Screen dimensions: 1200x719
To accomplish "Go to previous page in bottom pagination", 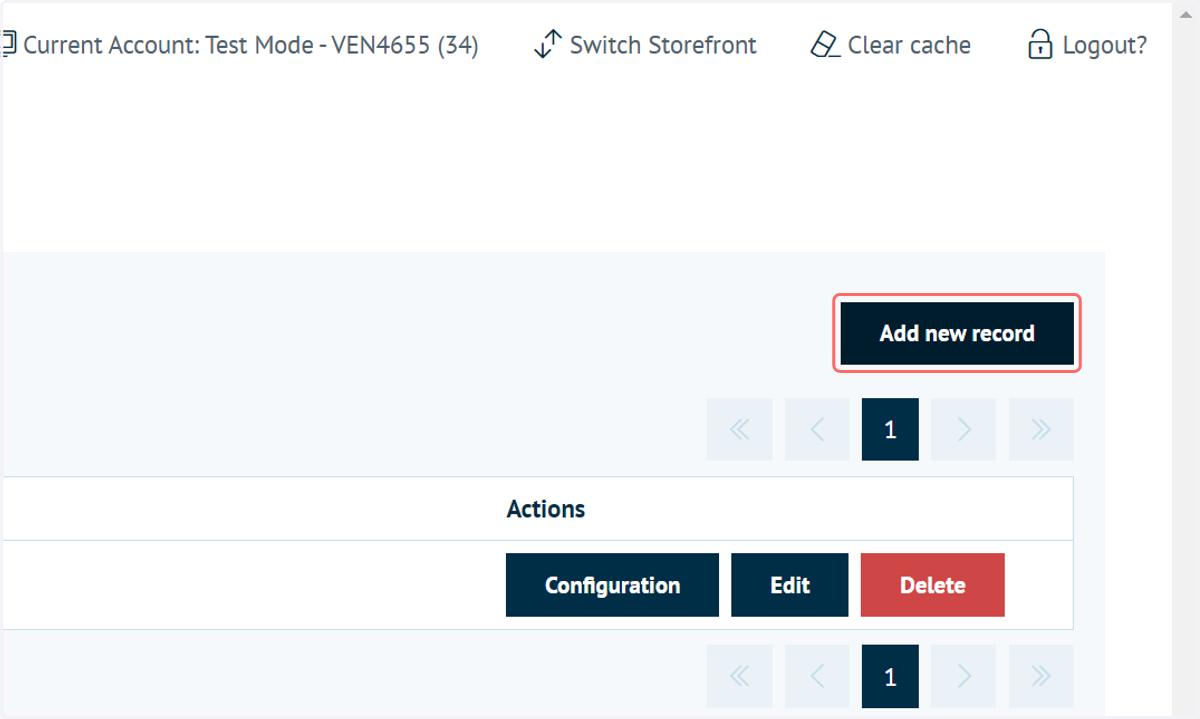I will (x=817, y=677).
